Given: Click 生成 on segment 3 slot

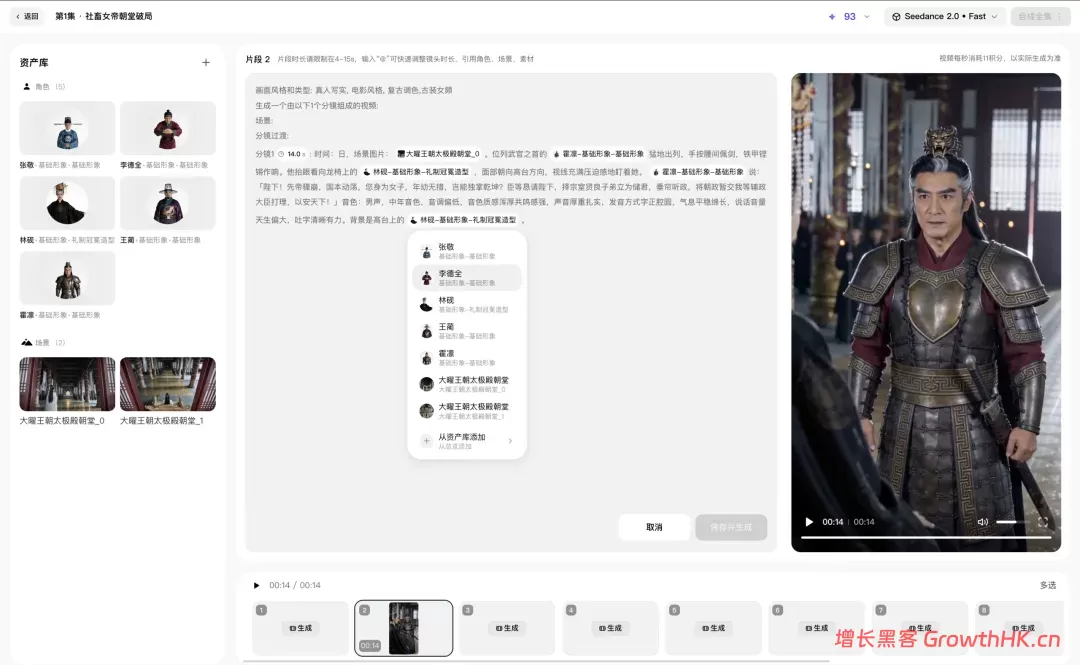Looking at the screenshot, I should [x=507, y=628].
